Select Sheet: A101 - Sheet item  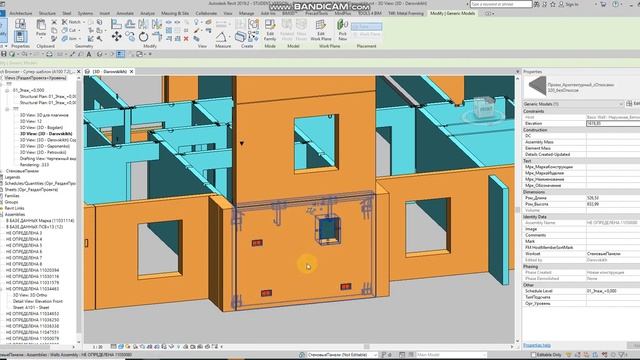[x=31, y=307]
